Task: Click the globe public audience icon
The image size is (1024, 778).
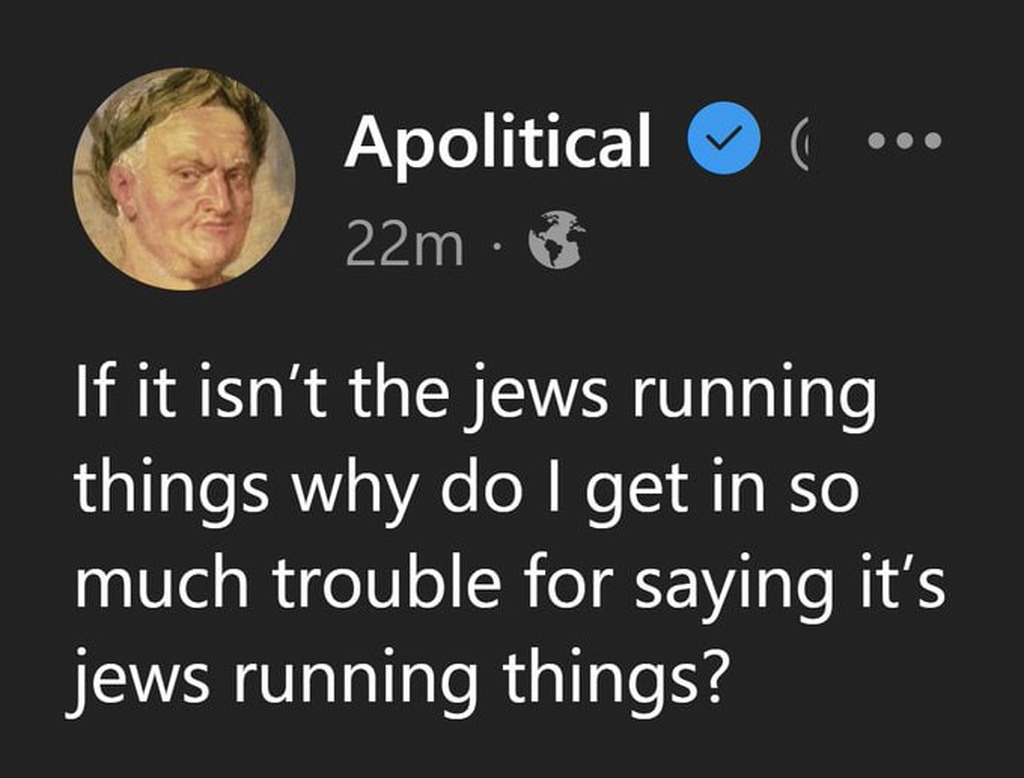Action: [555, 239]
